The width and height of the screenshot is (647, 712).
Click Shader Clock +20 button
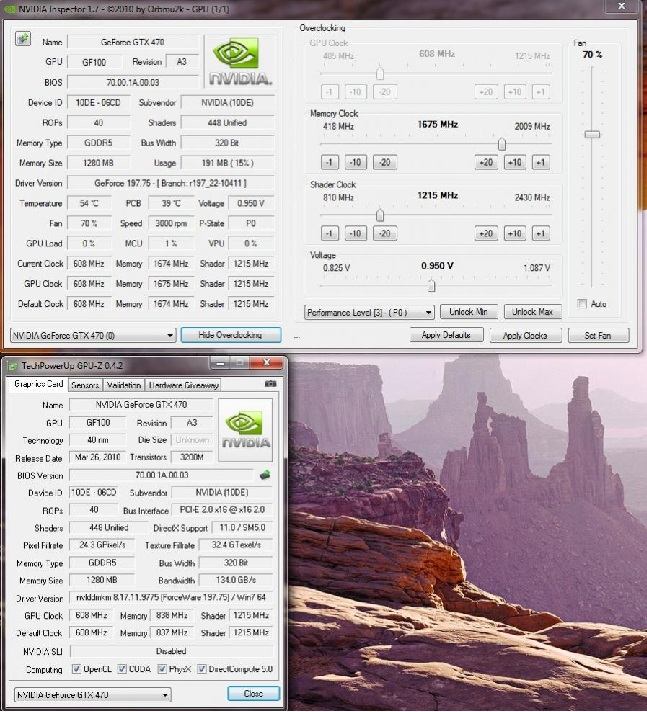[x=486, y=233]
